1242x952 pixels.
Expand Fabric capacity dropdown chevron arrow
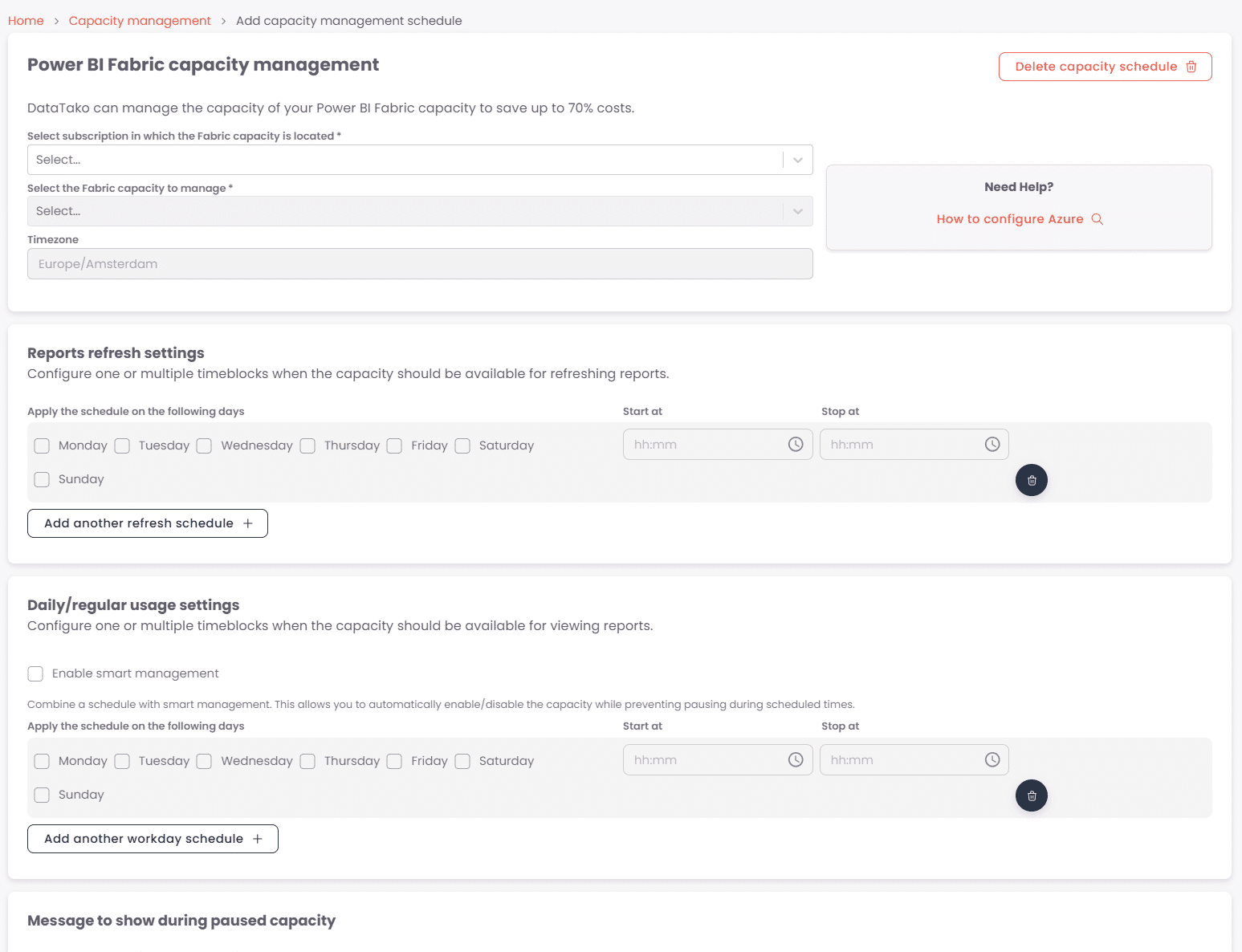coord(798,211)
